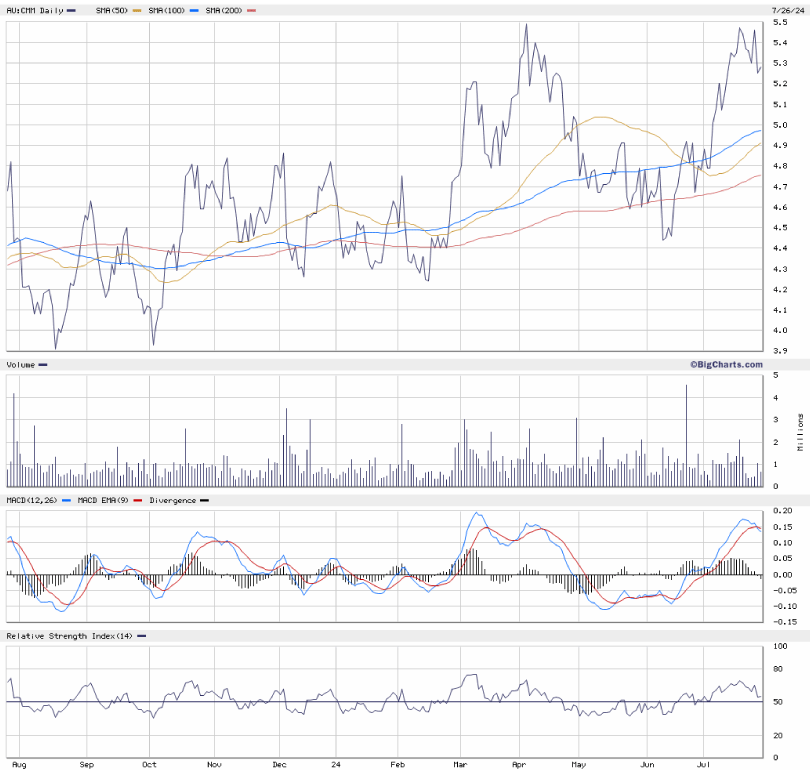Click the 24 year marker on the time axis
This screenshot has width=810, height=770.
[x=335, y=763]
